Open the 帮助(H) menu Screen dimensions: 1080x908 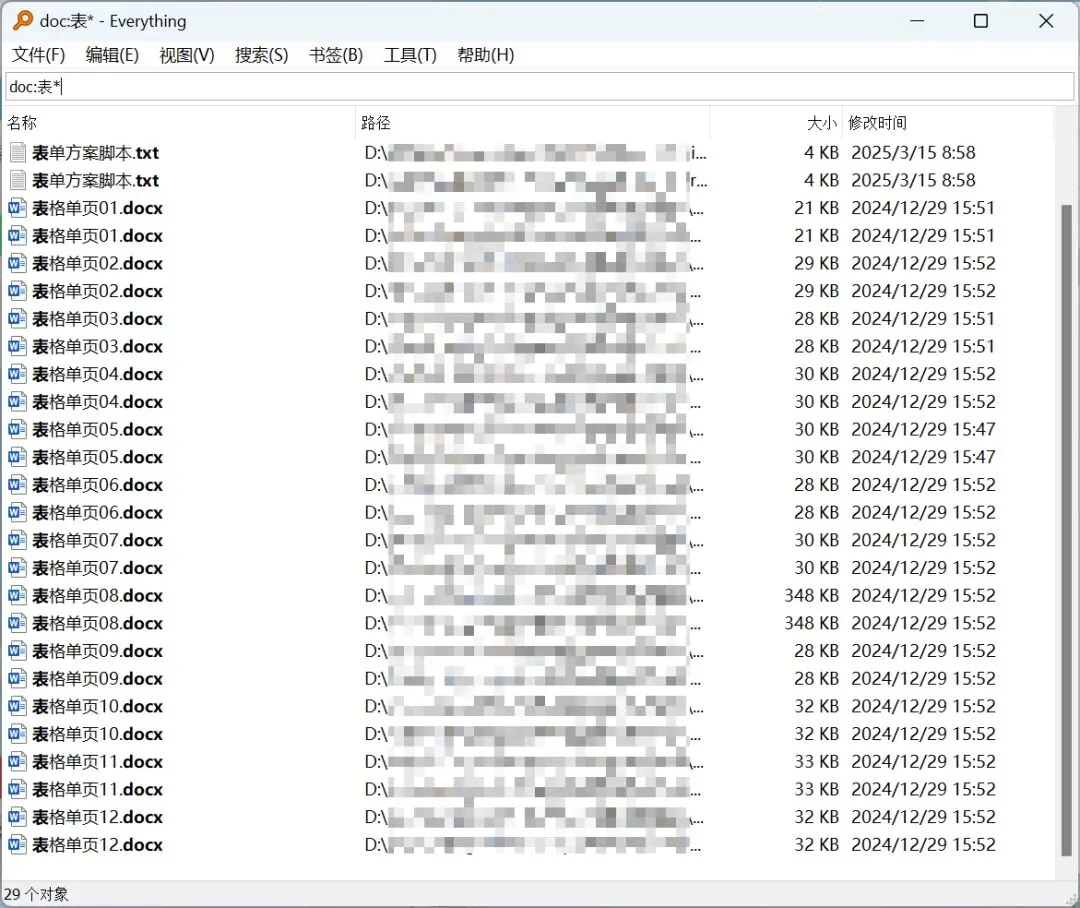click(486, 55)
